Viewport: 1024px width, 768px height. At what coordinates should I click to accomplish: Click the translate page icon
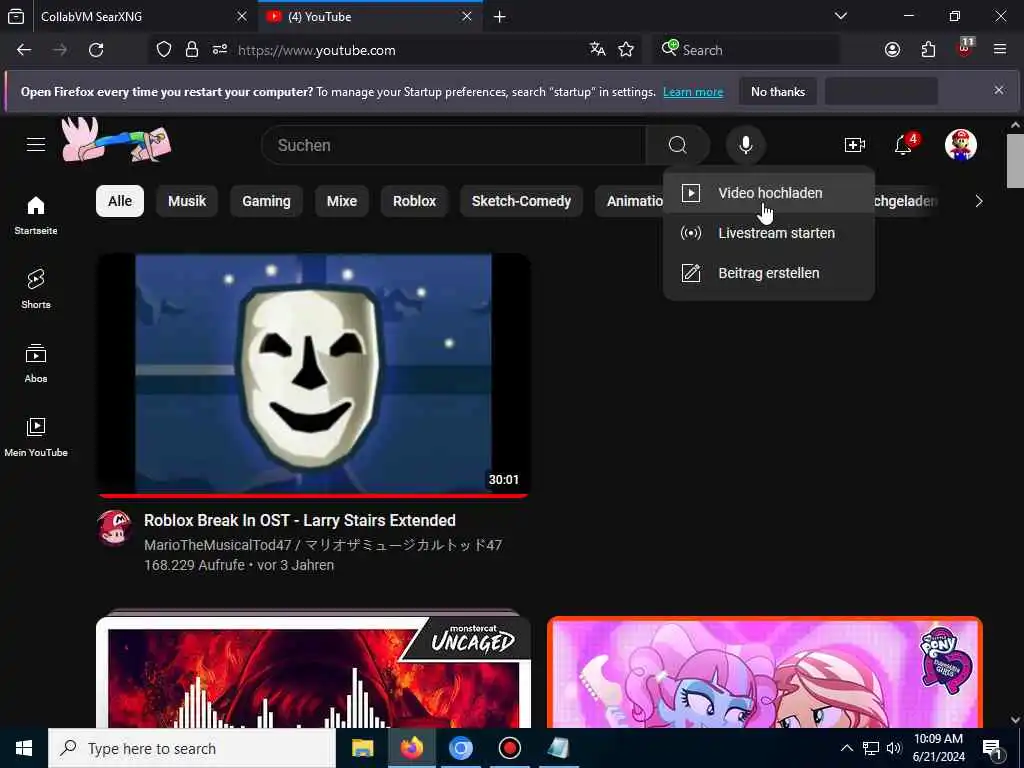click(597, 50)
